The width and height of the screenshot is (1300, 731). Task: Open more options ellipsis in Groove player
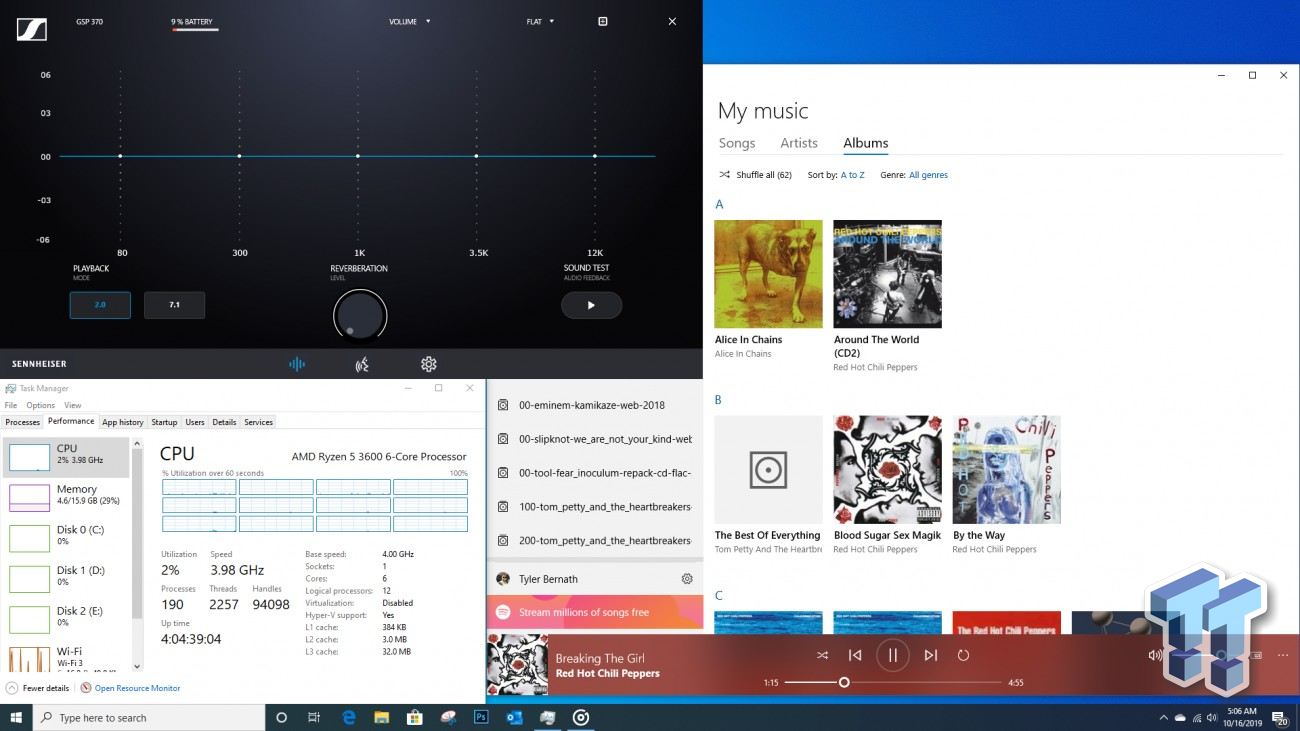1283,655
